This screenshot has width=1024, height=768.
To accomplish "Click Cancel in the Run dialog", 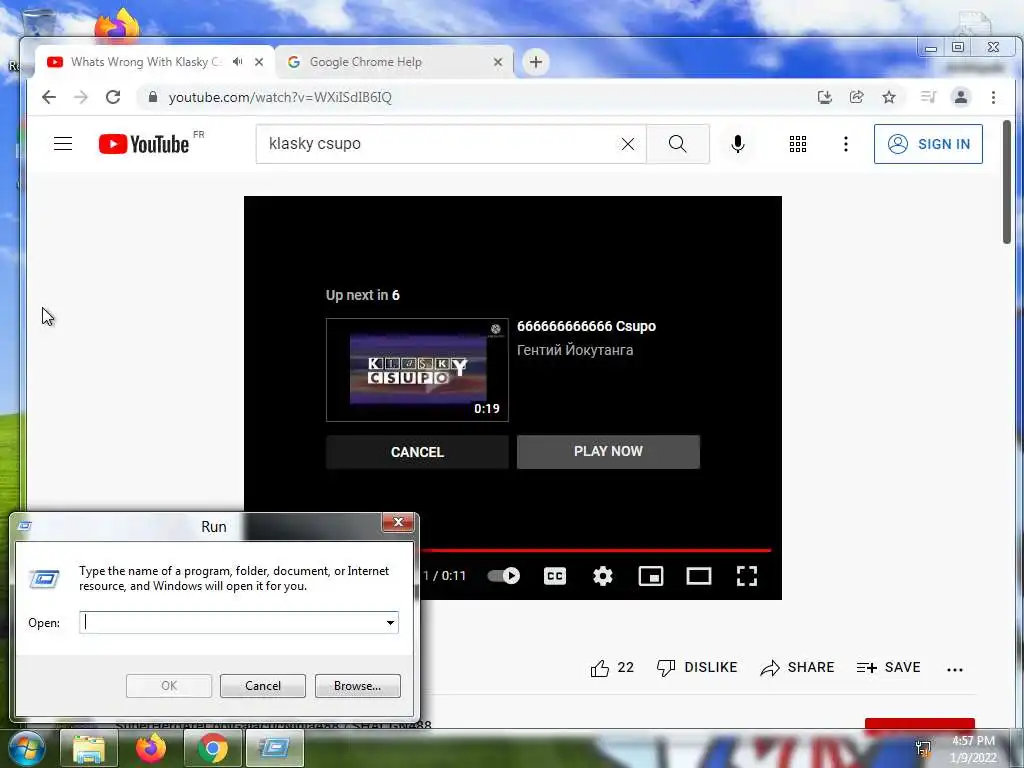I will click(263, 686).
